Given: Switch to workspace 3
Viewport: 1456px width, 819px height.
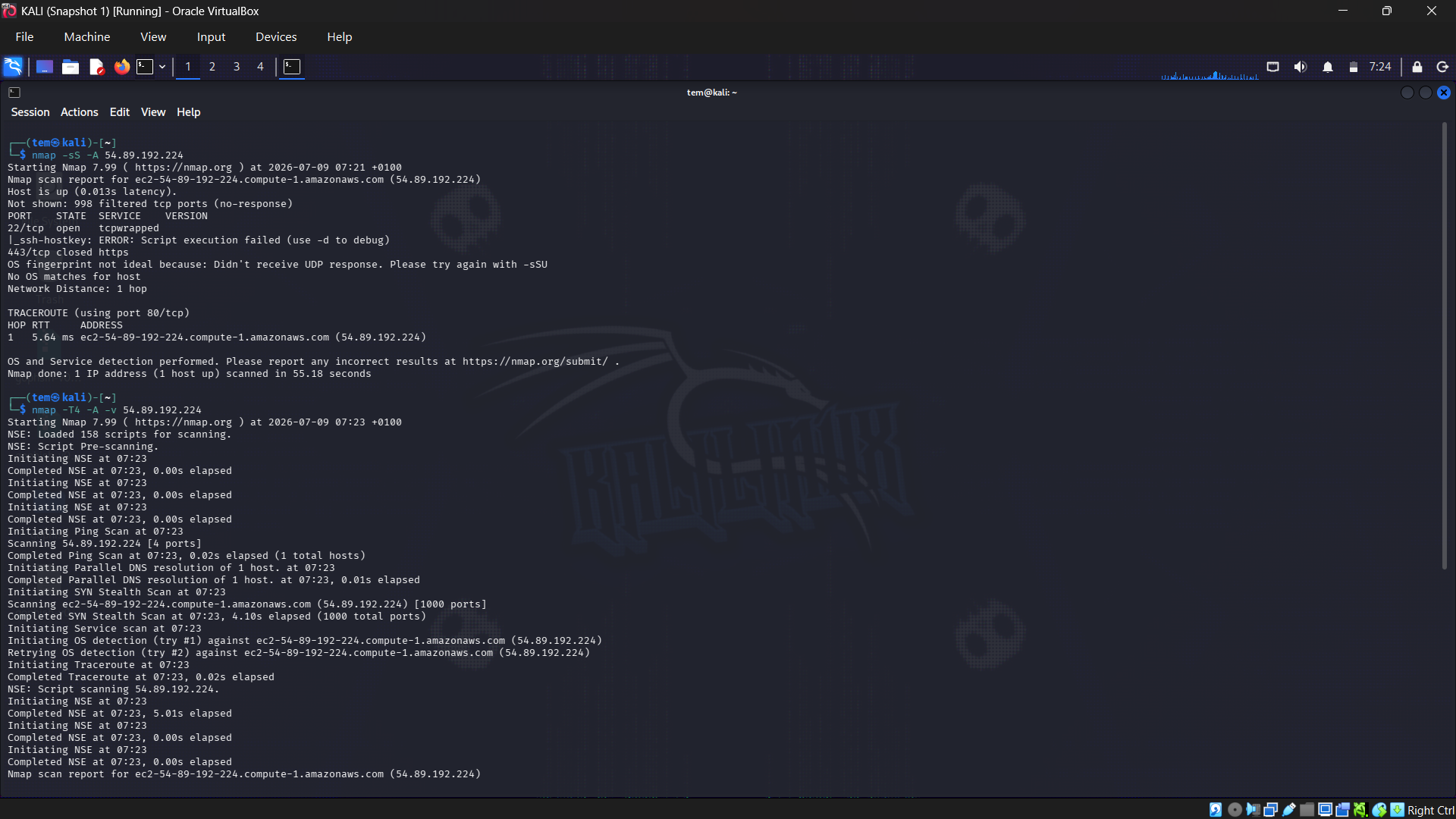Looking at the screenshot, I should (x=237, y=67).
